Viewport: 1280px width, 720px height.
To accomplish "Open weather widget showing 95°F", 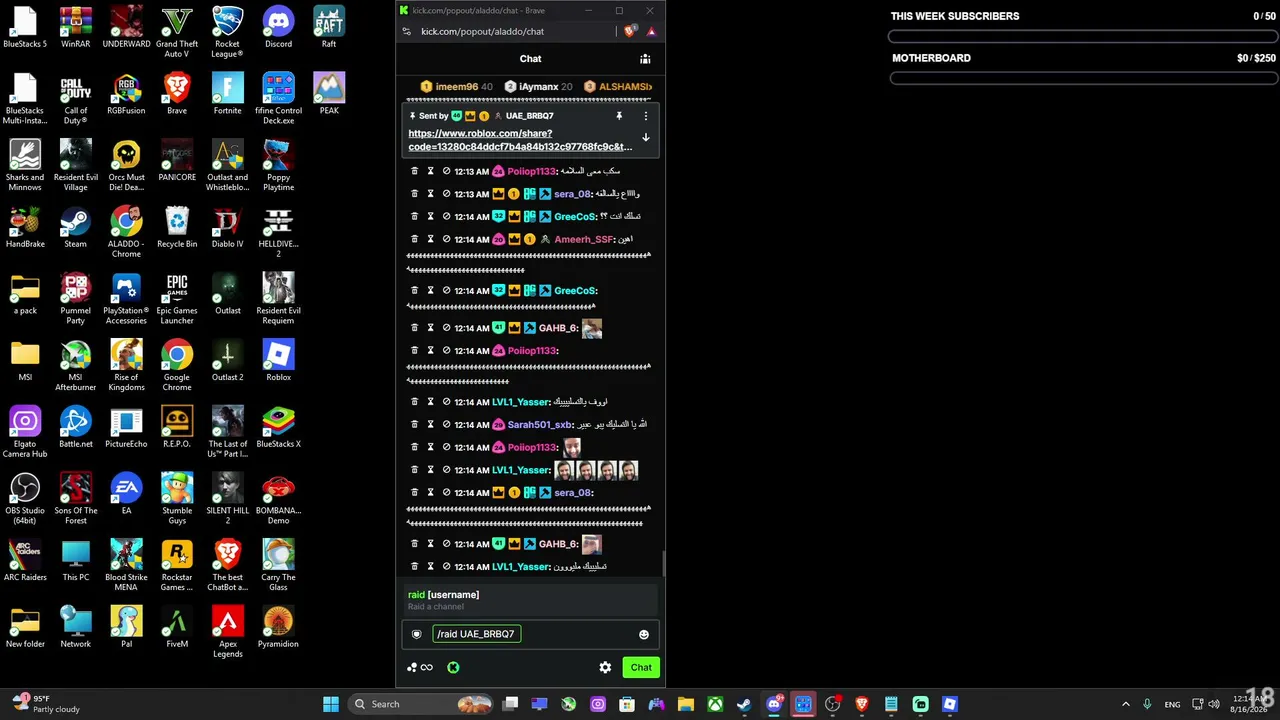I will (46, 704).
